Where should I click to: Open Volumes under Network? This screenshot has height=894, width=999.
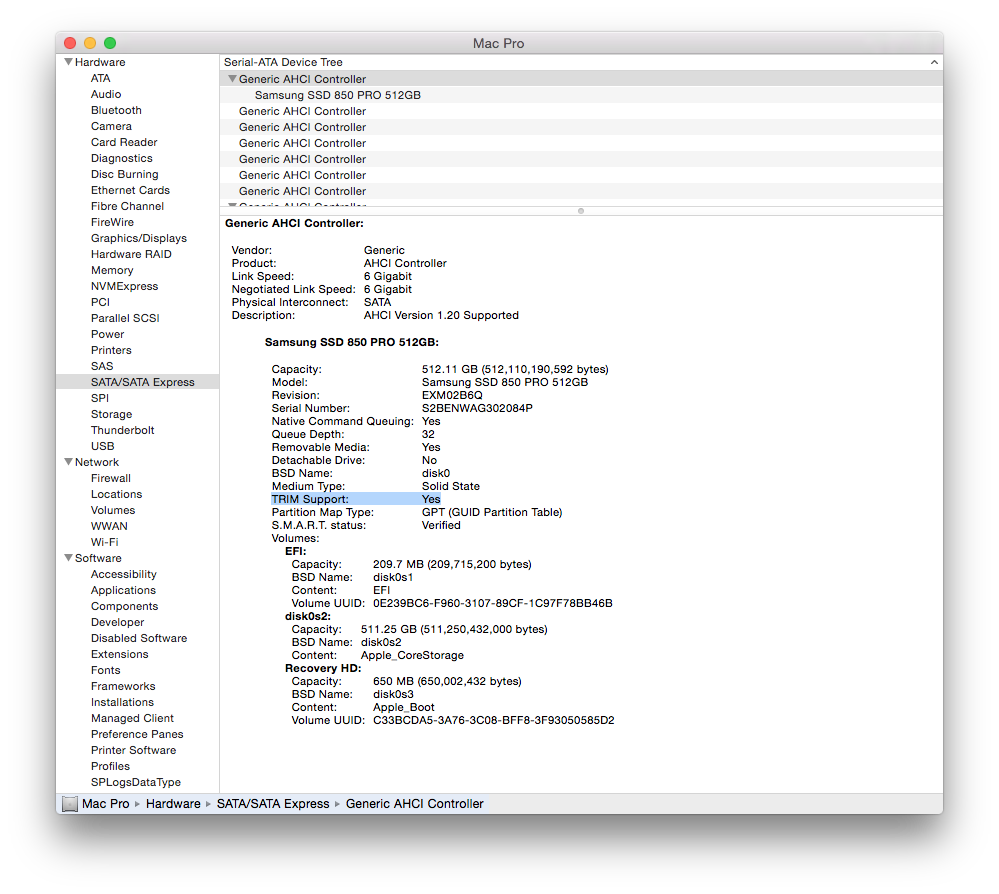[x=113, y=510]
